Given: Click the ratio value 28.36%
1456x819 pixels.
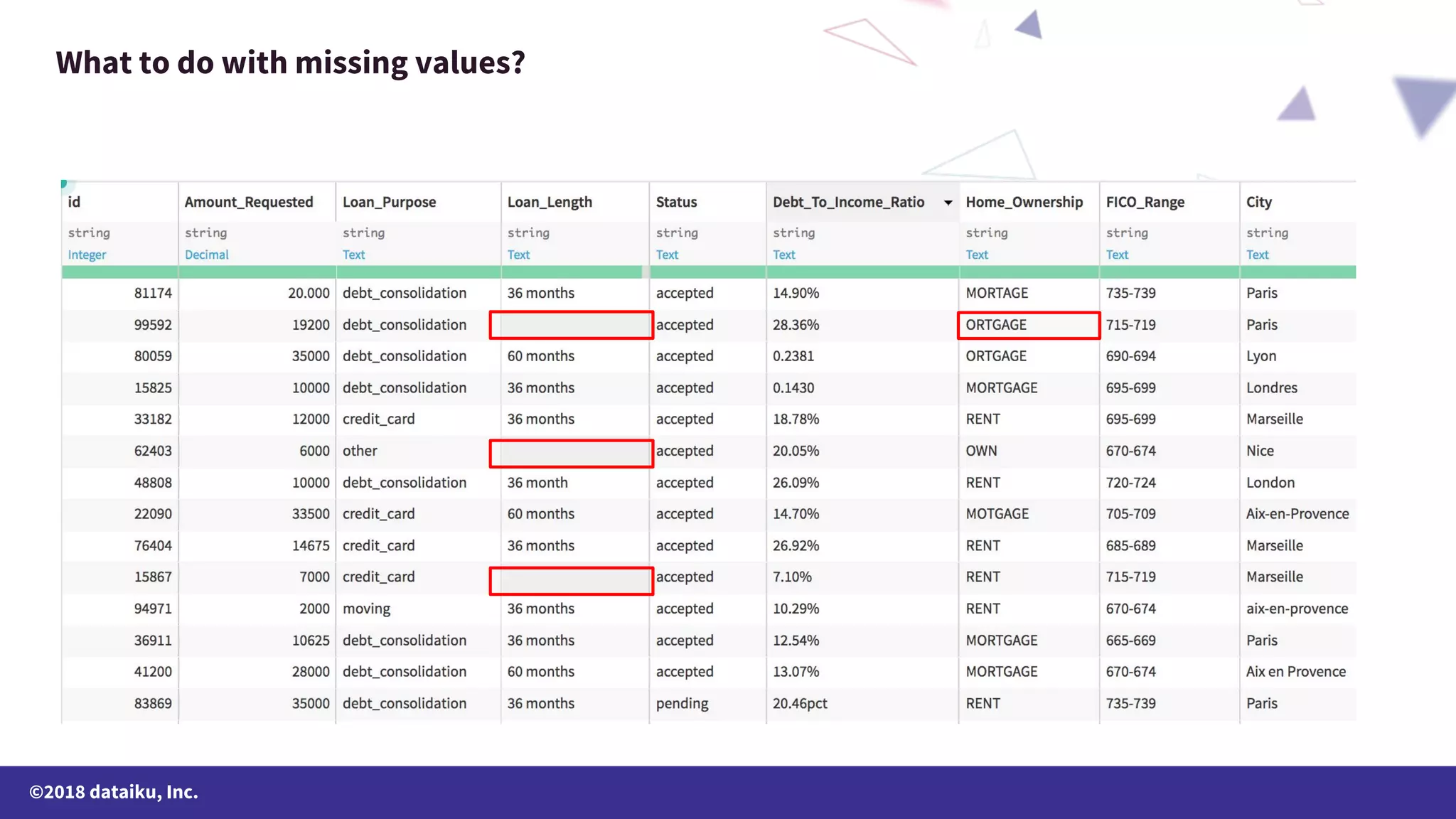Looking at the screenshot, I should [x=796, y=325].
